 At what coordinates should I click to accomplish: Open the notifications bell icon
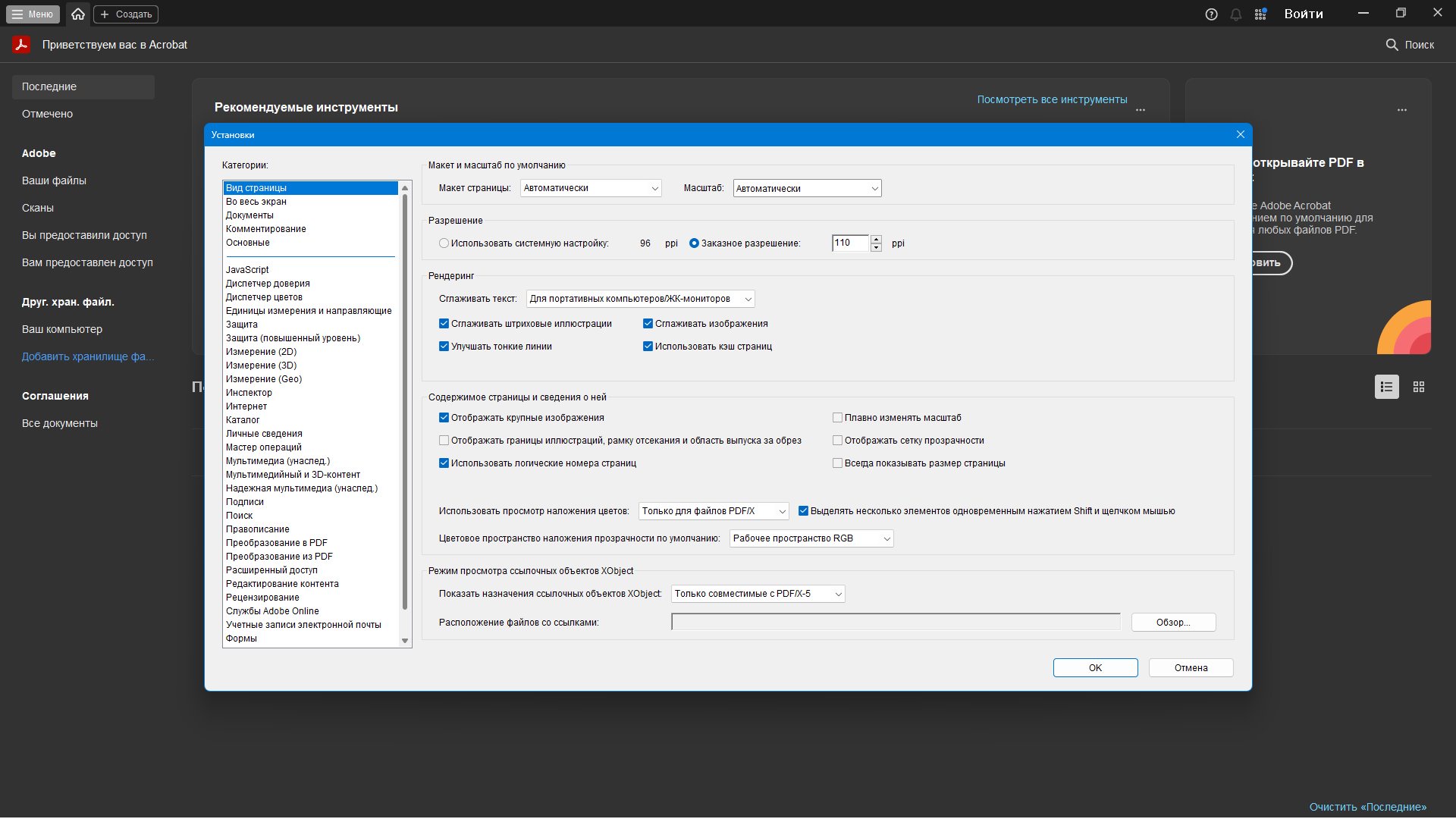click(x=1236, y=14)
